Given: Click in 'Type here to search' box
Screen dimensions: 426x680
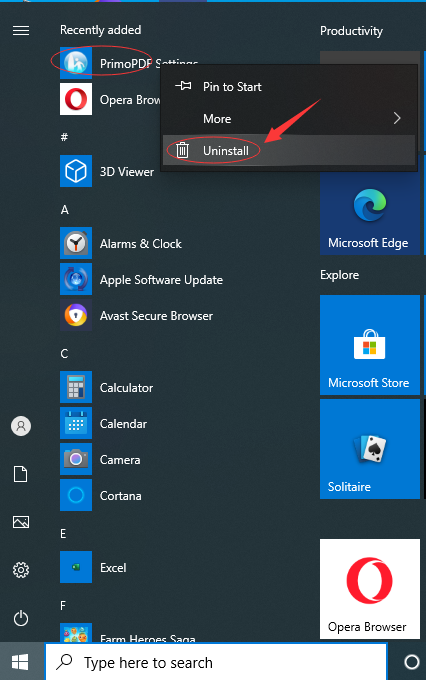Looking at the screenshot, I should tap(216, 662).
